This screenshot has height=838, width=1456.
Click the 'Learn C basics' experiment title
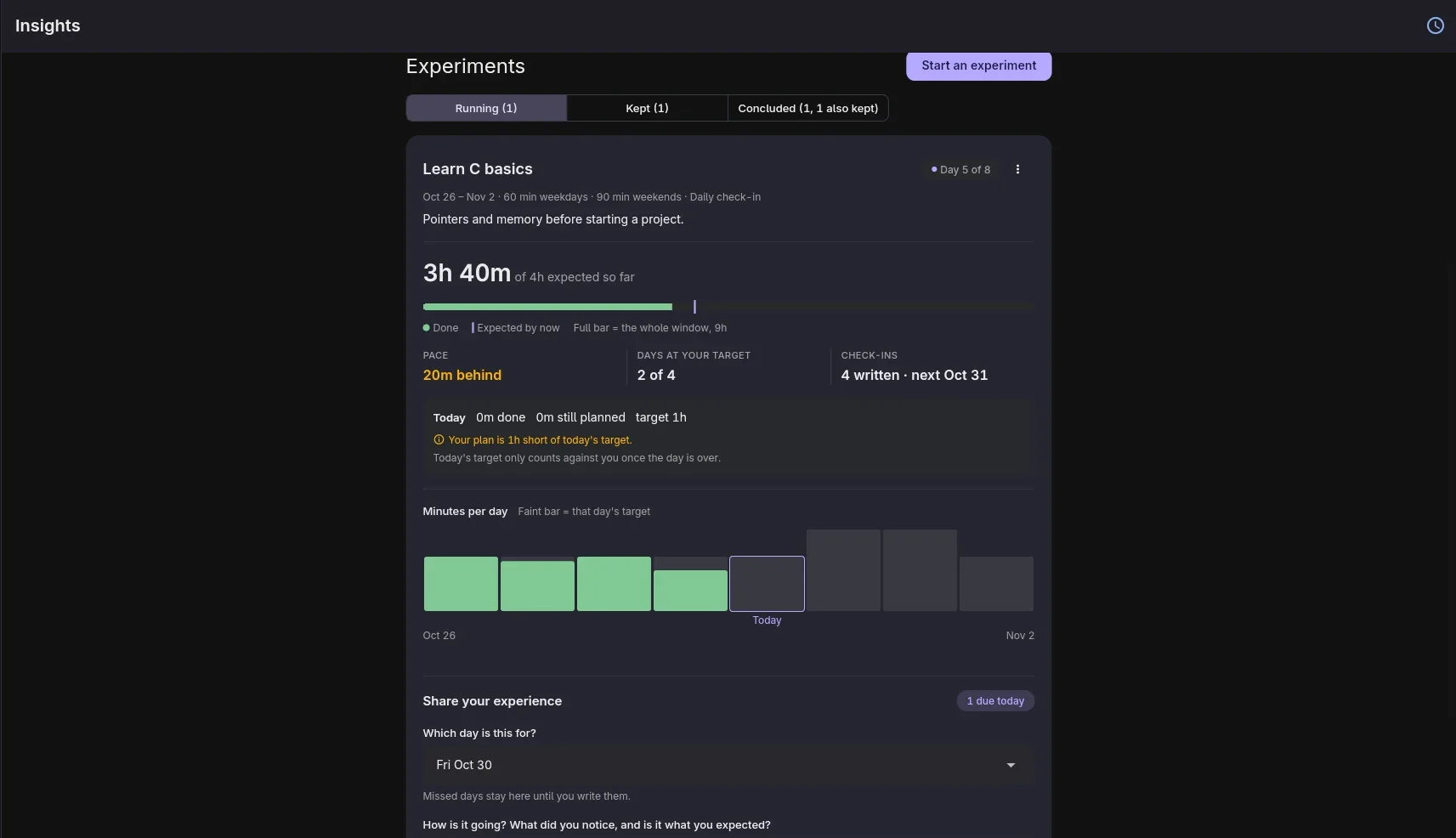click(478, 169)
